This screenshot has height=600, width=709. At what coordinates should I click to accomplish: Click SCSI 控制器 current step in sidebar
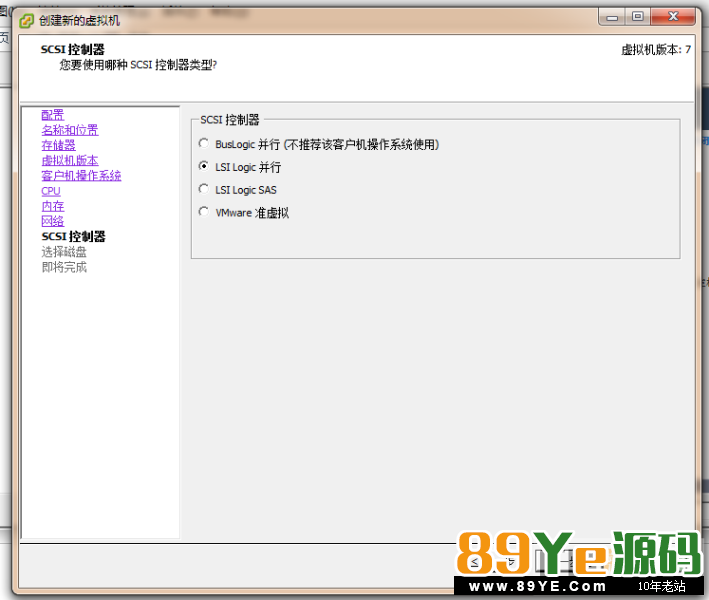click(x=73, y=236)
